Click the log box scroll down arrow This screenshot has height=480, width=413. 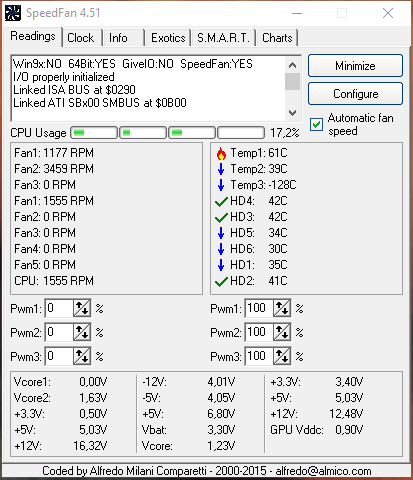(x=292, y=113)
